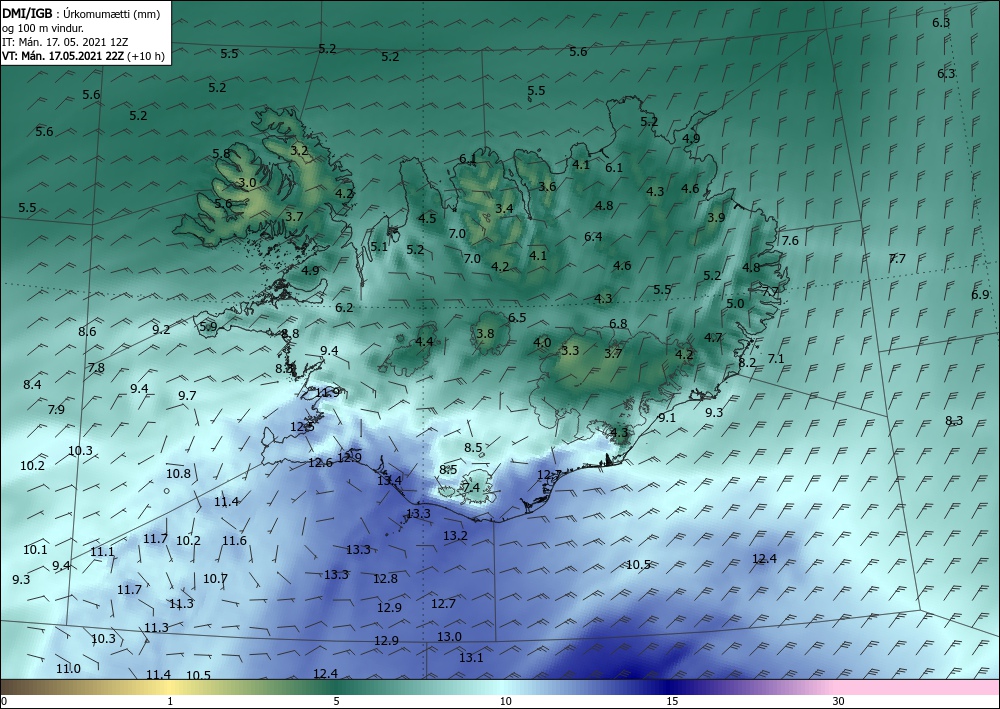The width and height of the screenshot is (1000, 709).
Task: Click the '15' tick label on the scale
Action: tap(672, 701)
